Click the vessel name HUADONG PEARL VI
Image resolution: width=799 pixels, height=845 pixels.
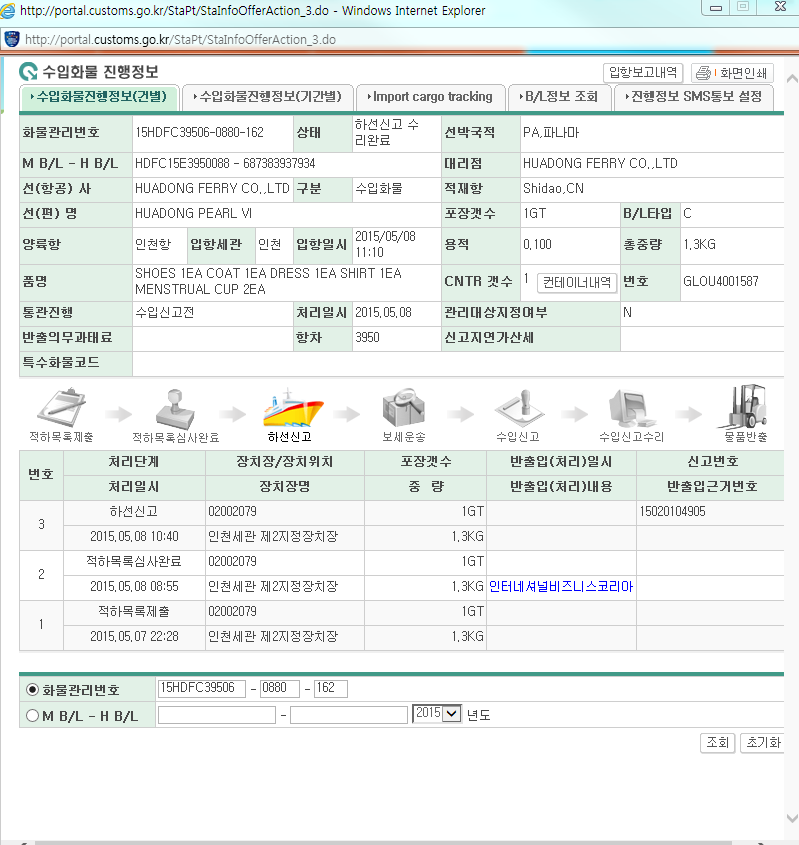(x=193, y=213)
